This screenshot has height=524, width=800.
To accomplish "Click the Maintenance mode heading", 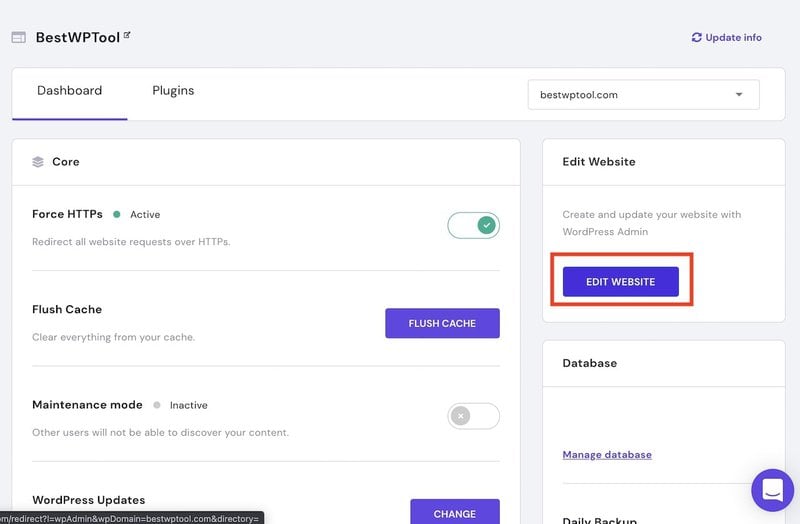I will (87, 405).
